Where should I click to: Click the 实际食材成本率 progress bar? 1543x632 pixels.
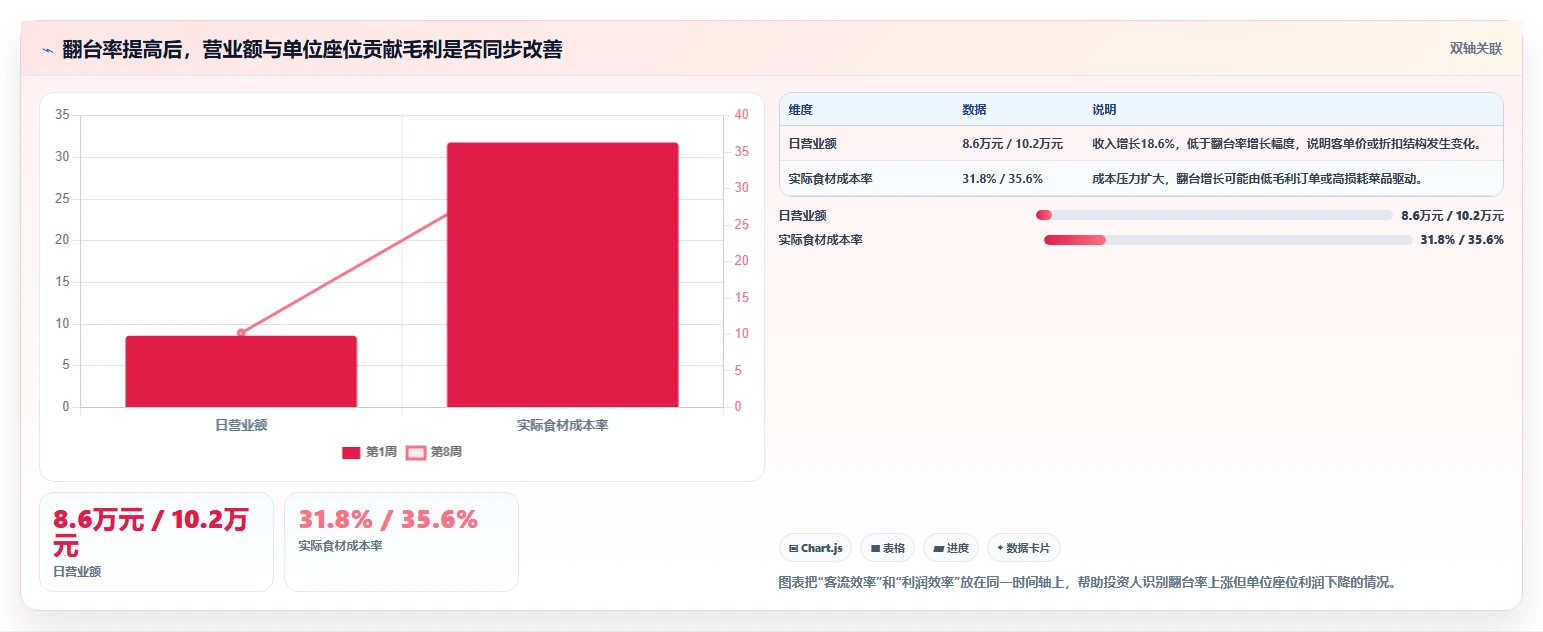pyautogui.click(x=1228, y=240)
